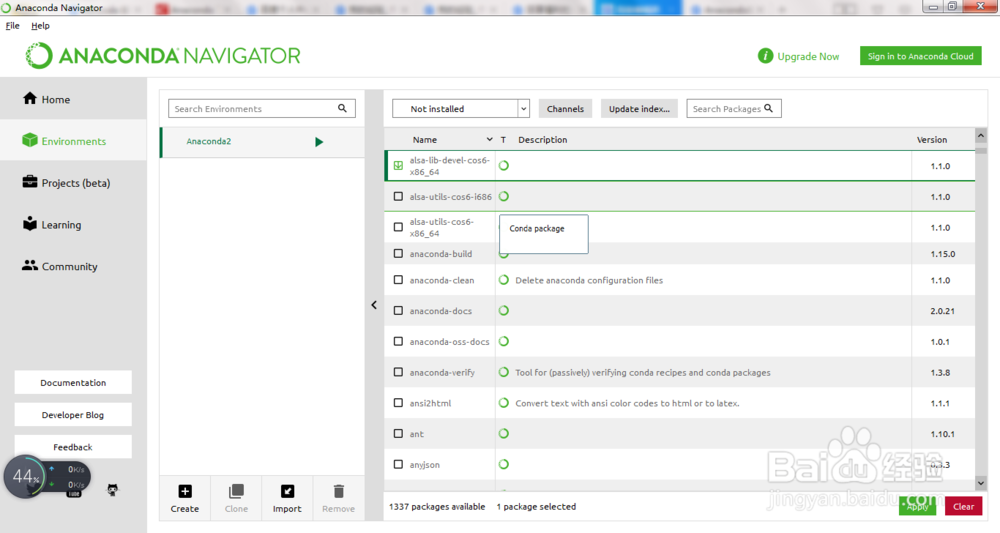The height and width of the screenshot is (533, 1000).
Task: Check the alsa-utils-cos6-i686 package
Action: (399, 196)
